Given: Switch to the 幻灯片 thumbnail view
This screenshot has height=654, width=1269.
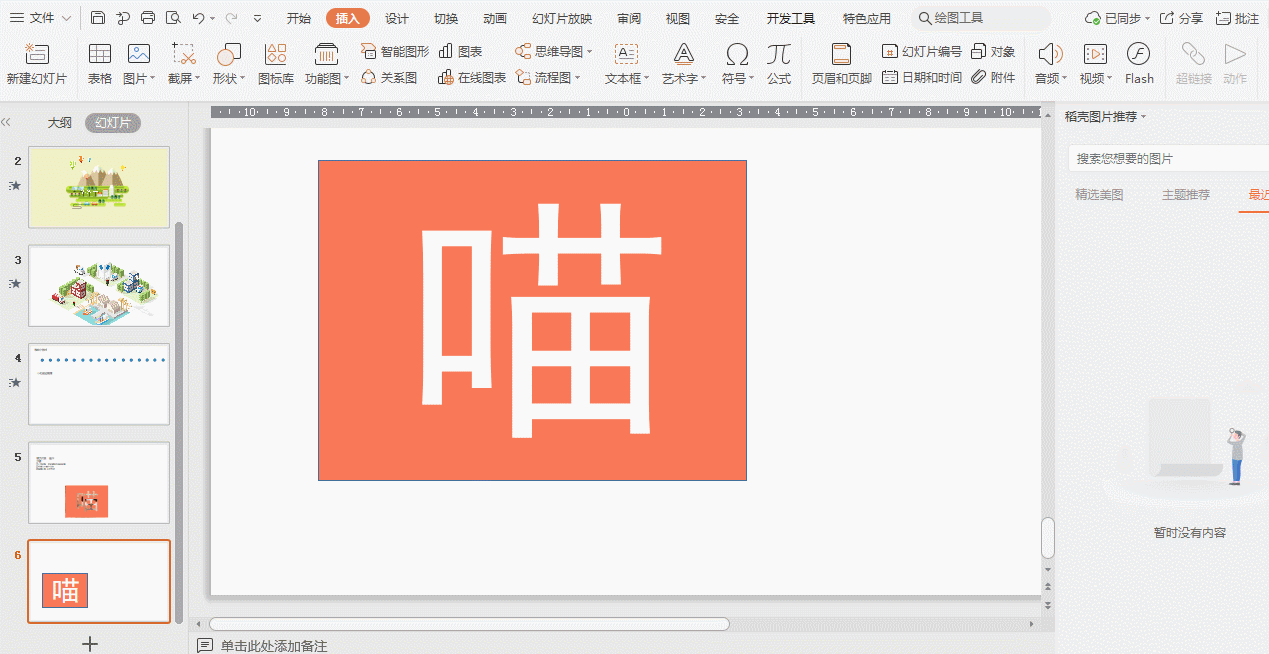Looking at the screenshot, I should coord(113,123).
